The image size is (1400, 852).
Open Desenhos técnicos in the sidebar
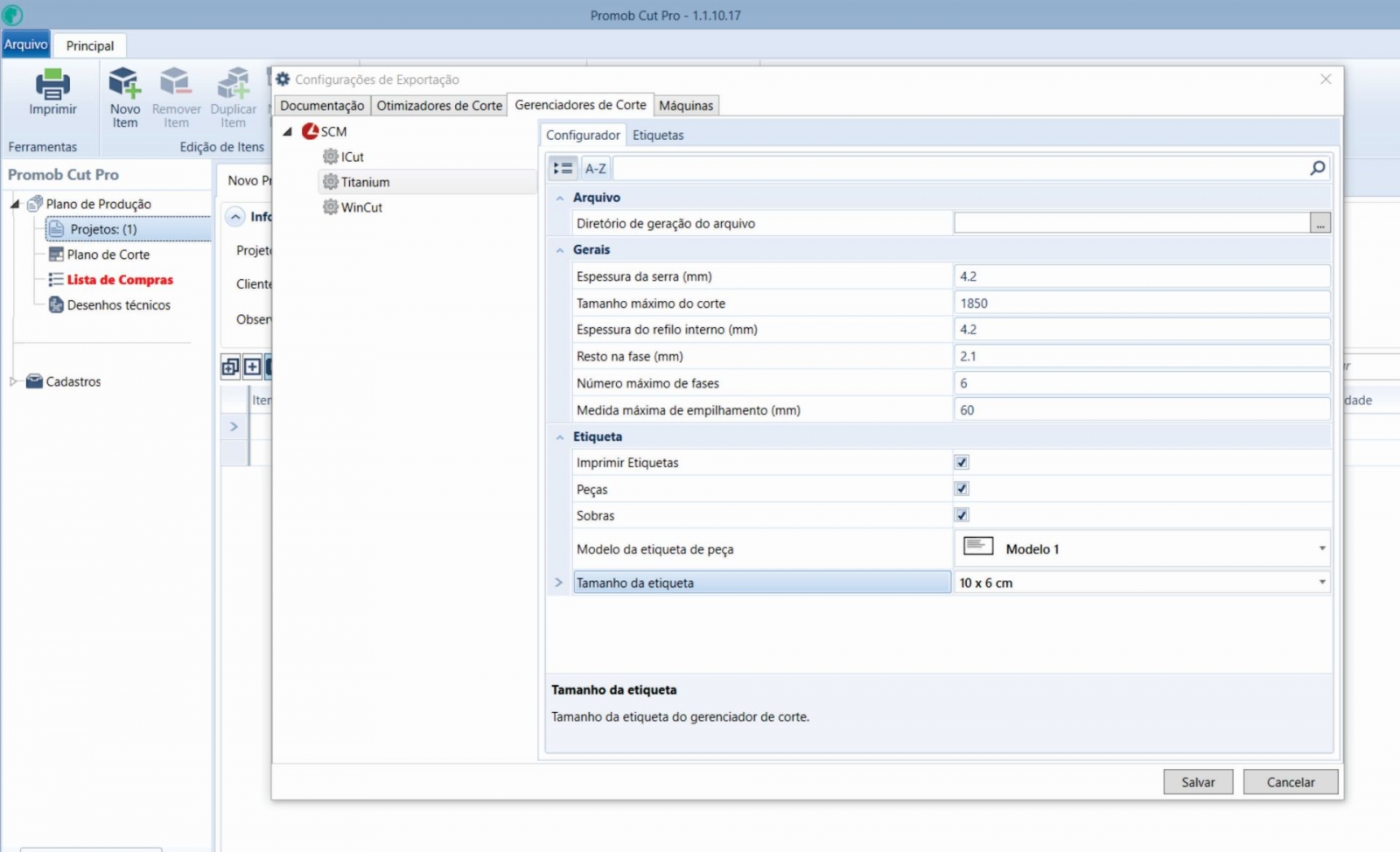click(118, 305)
